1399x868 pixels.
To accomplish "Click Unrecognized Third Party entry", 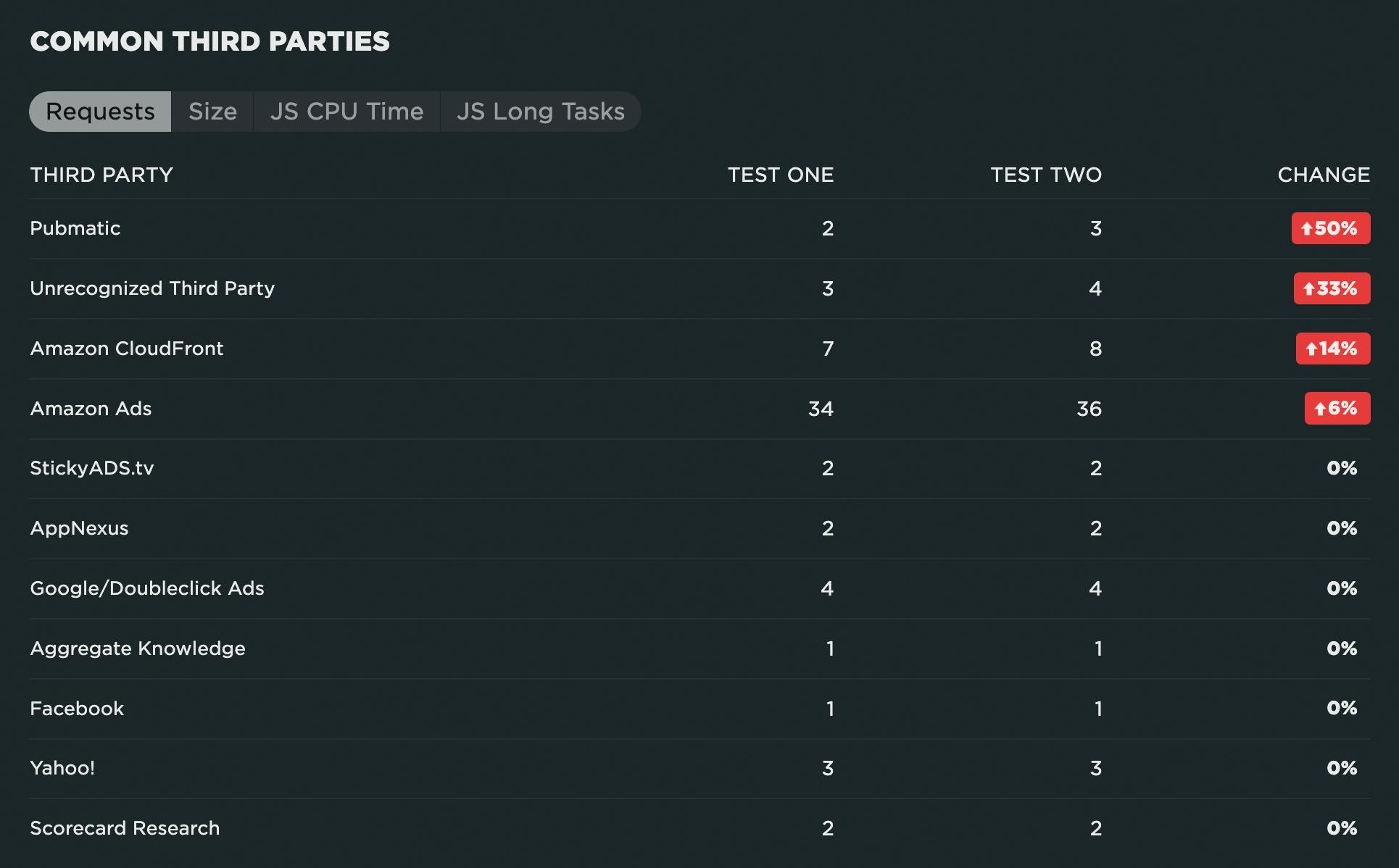I will [152, 288].
